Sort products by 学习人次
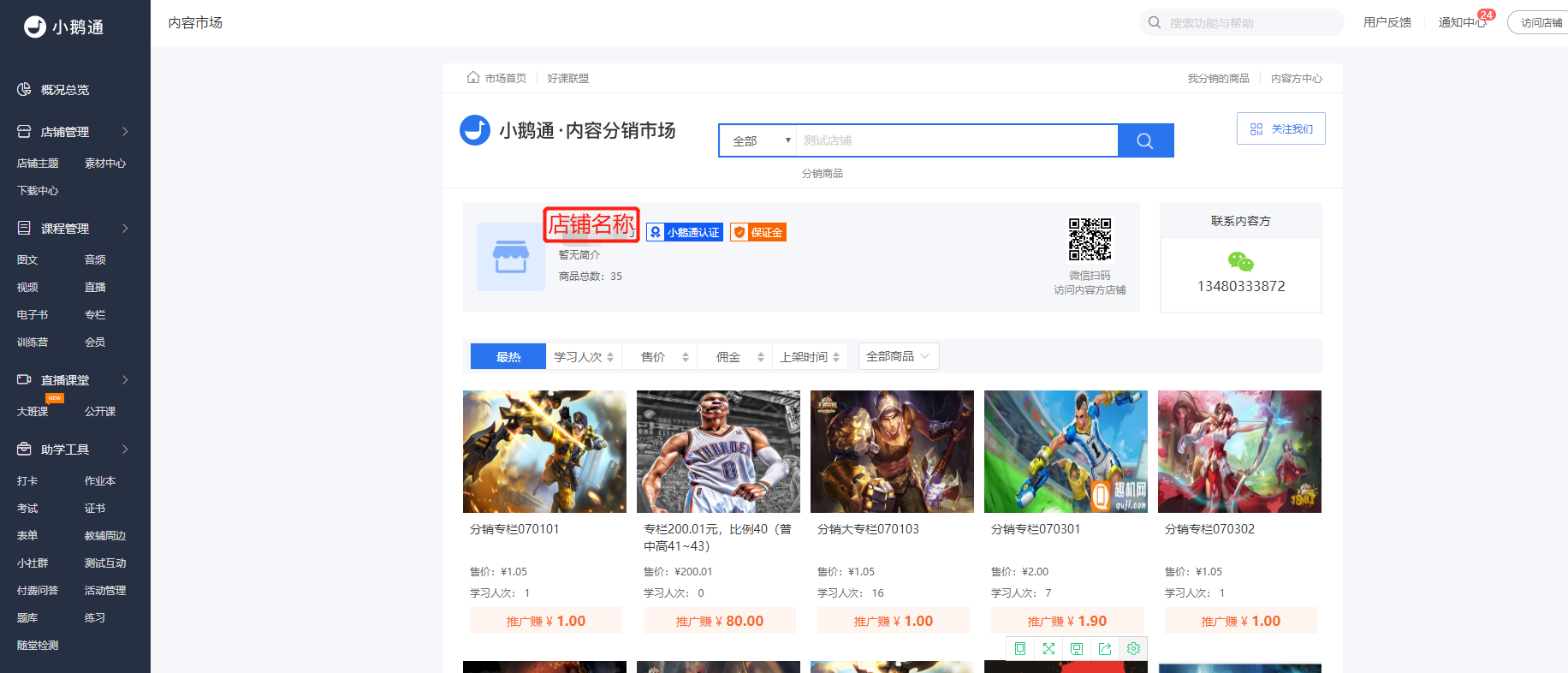 tap(584, 357)
